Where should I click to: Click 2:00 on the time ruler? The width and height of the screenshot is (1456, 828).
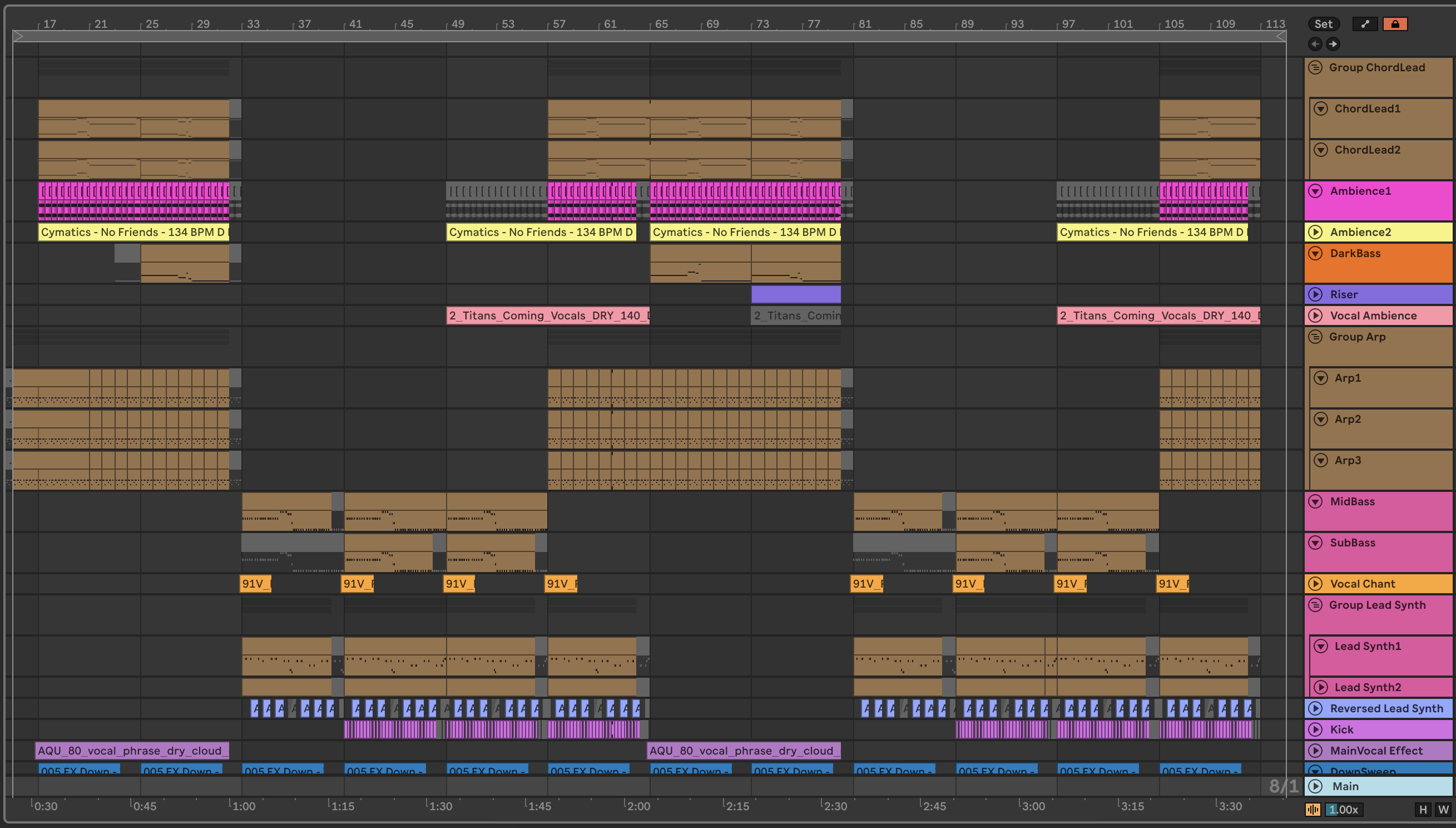click(x=638, y=806)
